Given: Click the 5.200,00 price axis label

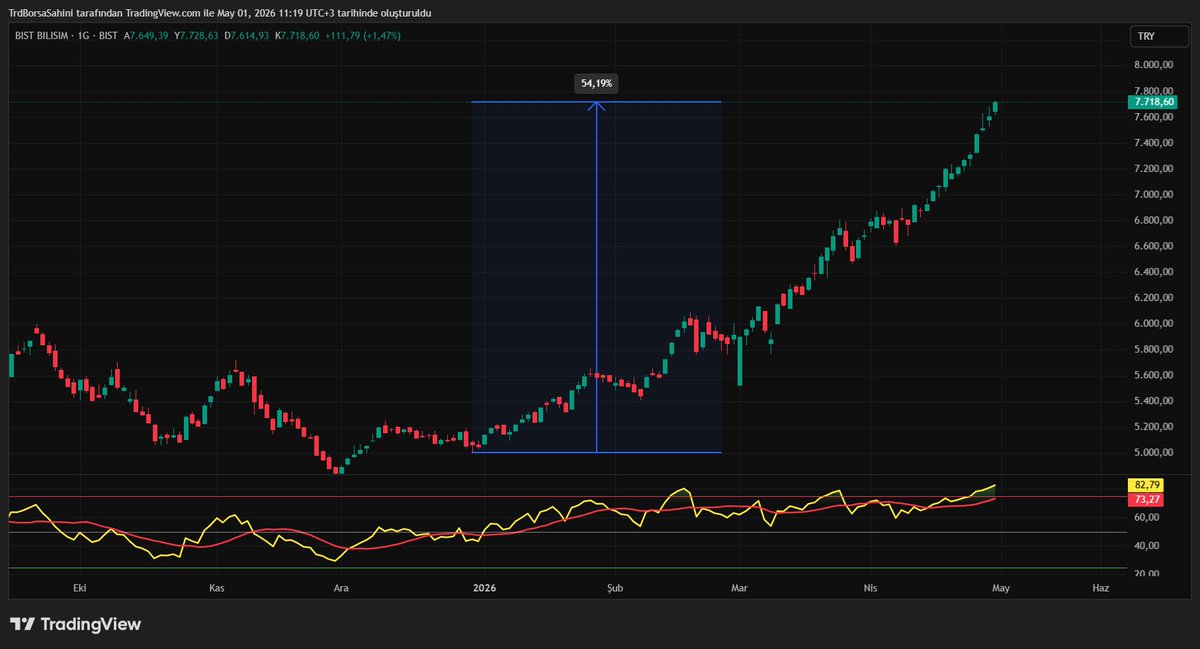Looking at the screenshot, I should click(1154, 427).
